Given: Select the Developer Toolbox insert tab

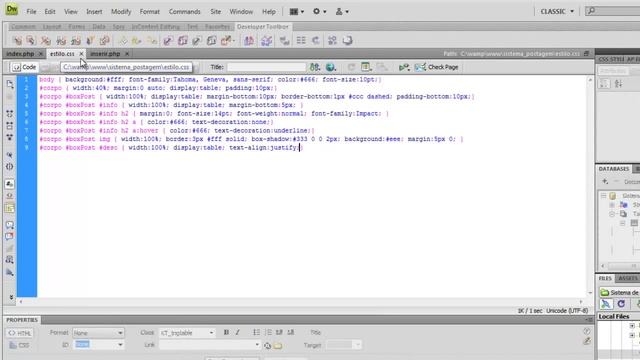Looking at the screenshot, I should pyautogui.click(x=262, y=27).
